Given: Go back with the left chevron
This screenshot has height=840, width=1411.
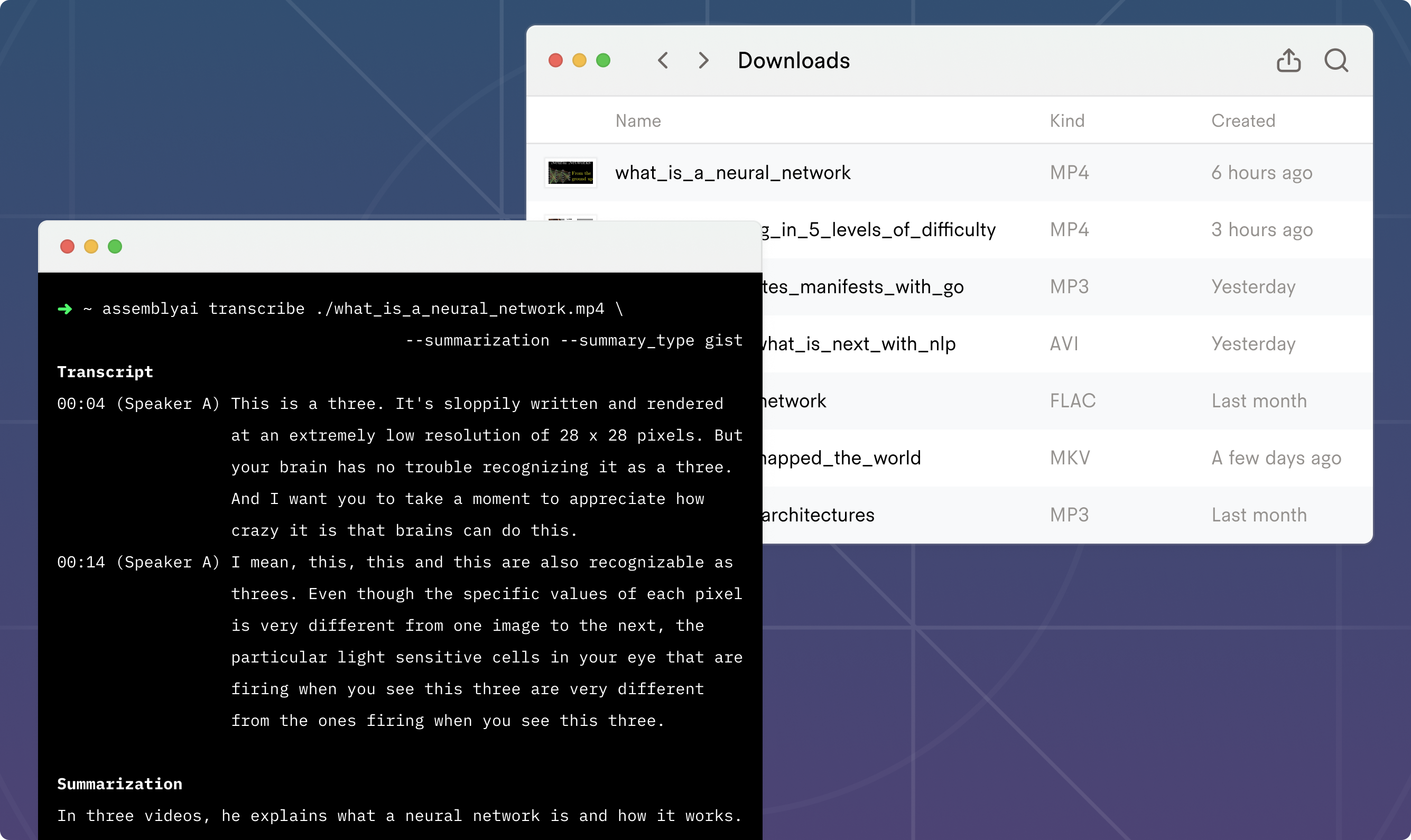Looking at the screenshot, I should point(663,61).
